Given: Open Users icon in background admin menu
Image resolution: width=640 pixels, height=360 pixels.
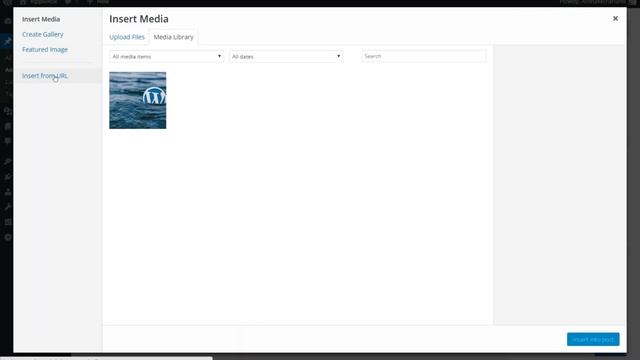Looking at the screenshot, I should click(x=7, y=192).
